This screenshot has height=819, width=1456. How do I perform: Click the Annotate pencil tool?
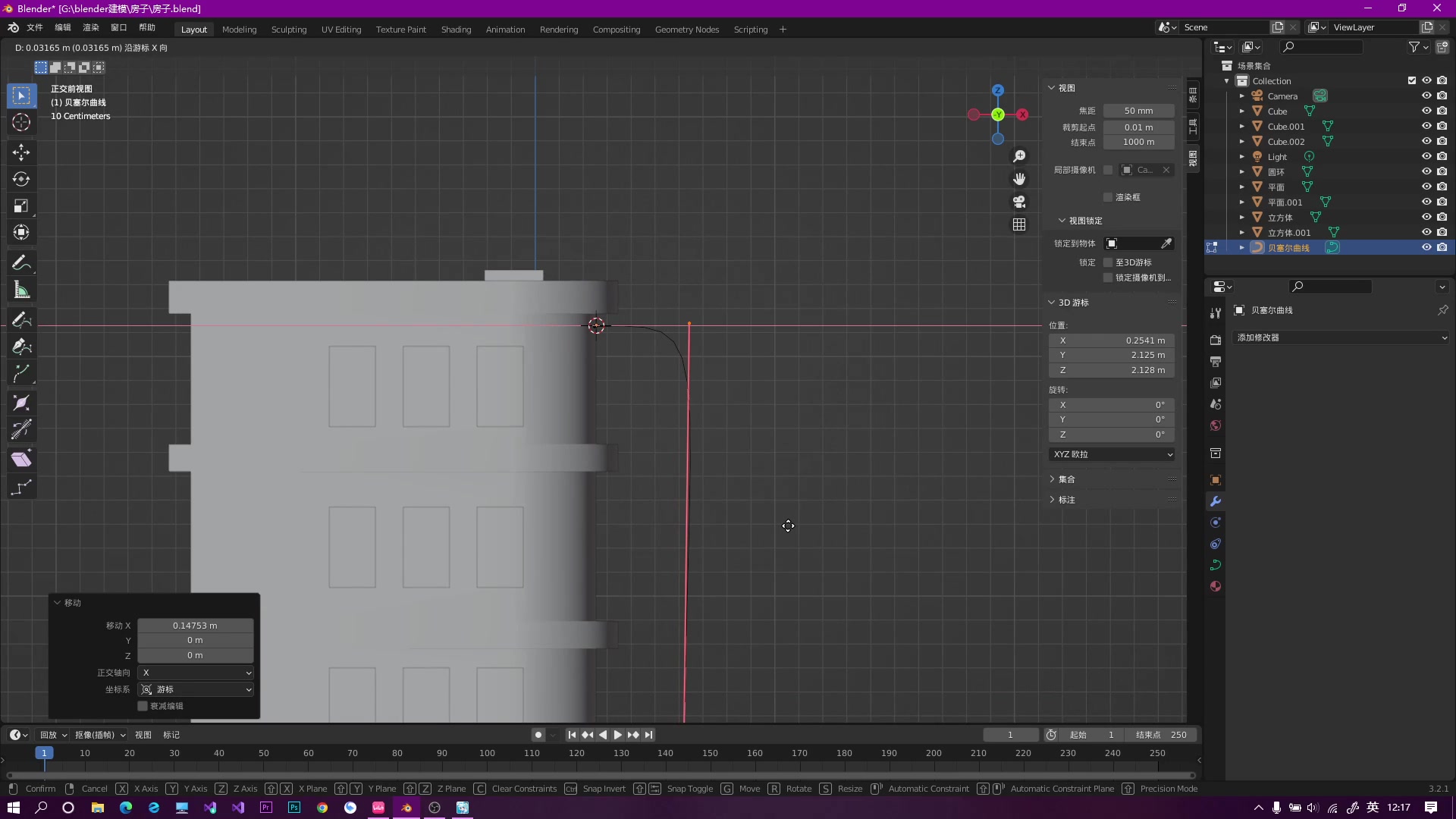[21, 263]
